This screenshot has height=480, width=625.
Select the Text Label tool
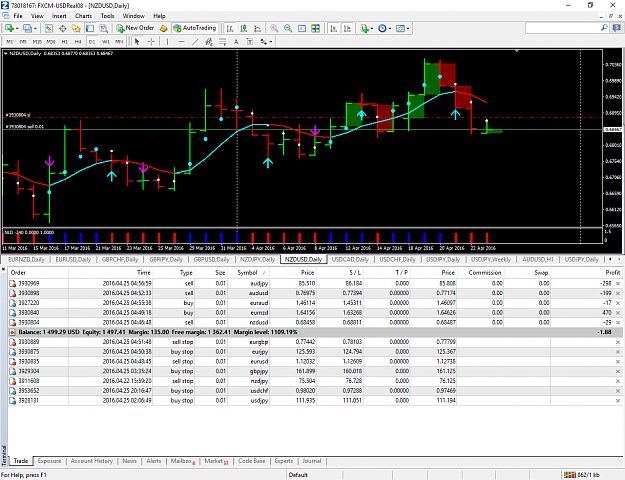point(250,41)
